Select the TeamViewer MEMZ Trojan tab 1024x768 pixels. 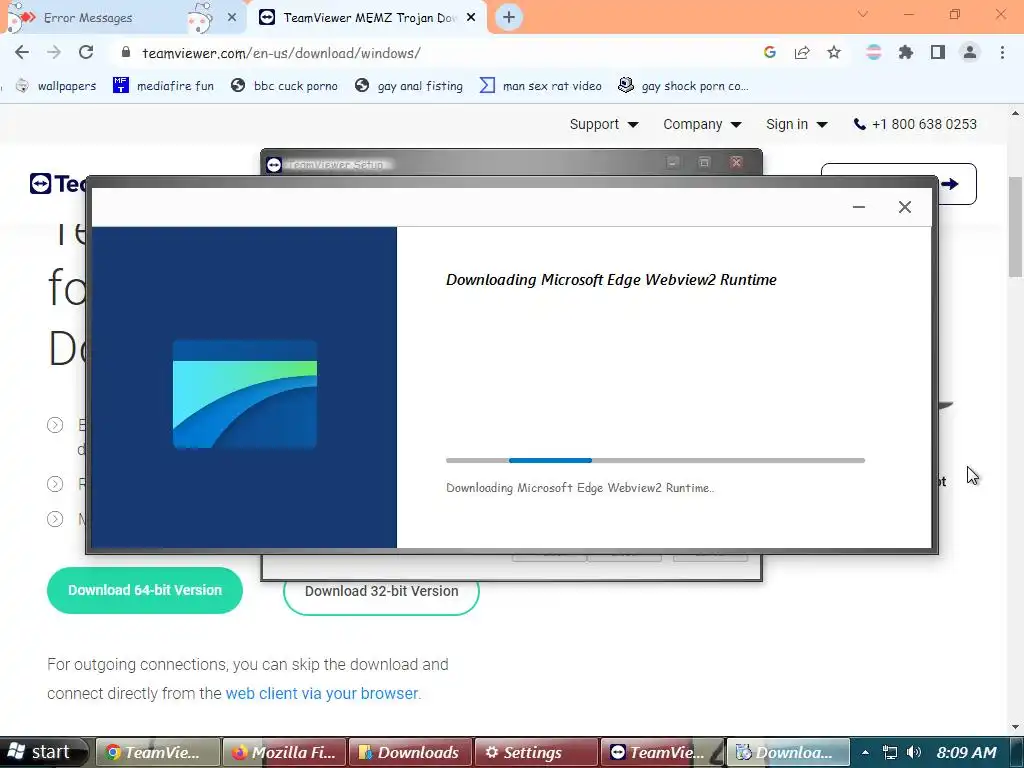(366, 18)
